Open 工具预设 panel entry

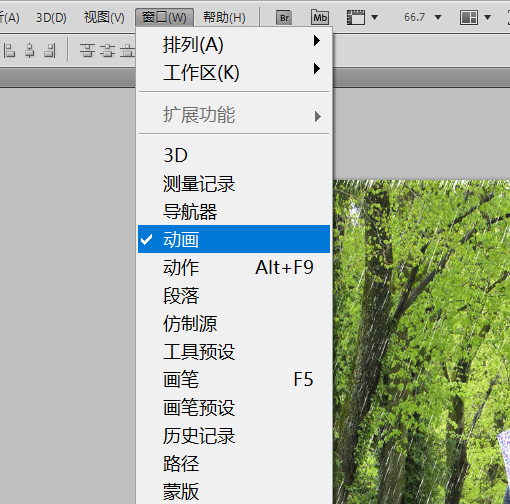click(234, 352)
